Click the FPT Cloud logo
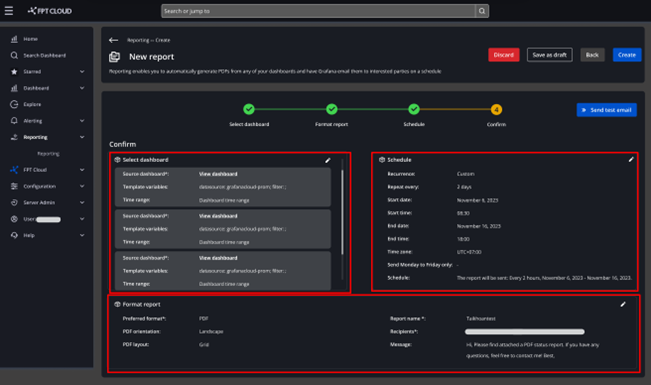 pos(50,11)
